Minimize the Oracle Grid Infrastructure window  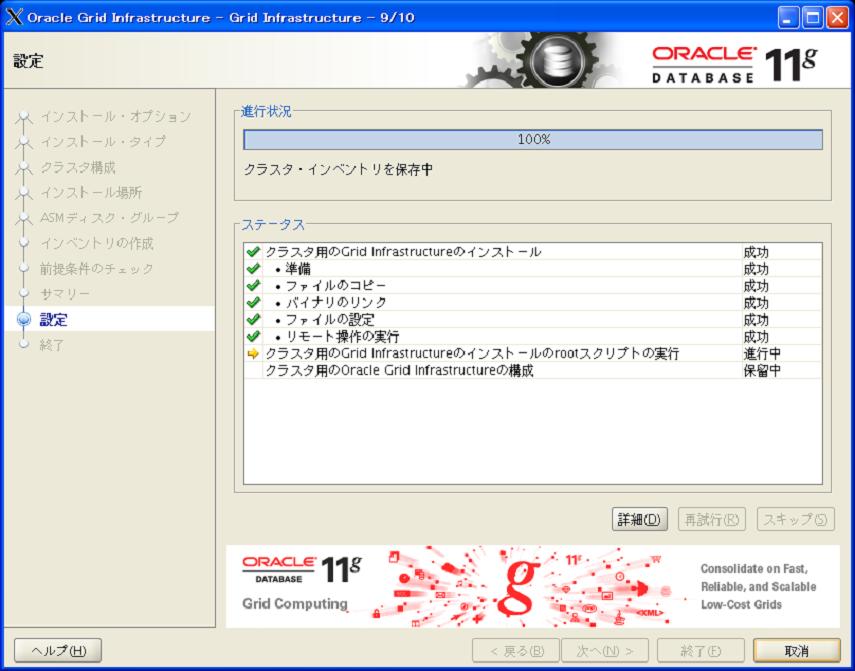click(x=788, y=17)
